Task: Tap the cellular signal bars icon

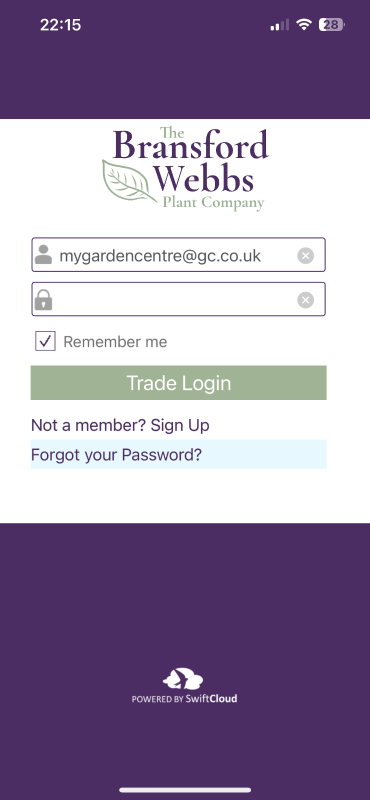Action: tap(279, 25)
